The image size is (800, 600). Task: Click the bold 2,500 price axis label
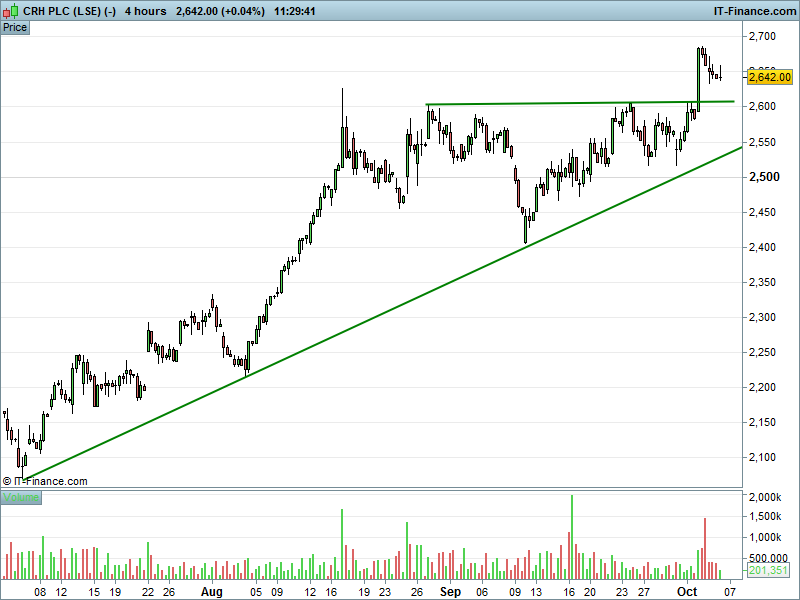pyautogui.click(x=764, y=177)
